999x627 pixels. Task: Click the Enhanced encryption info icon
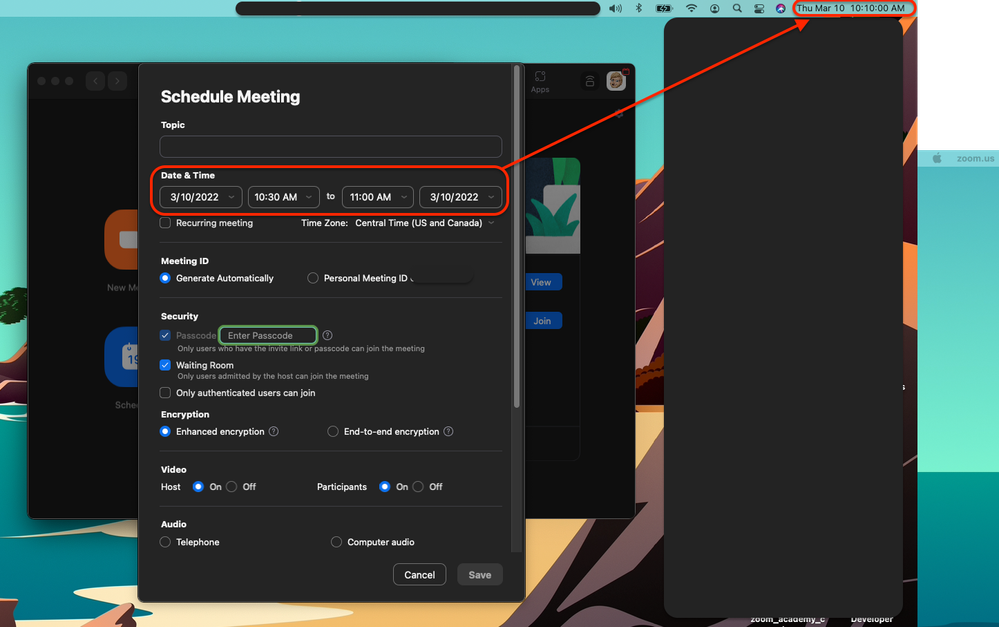click(x=273, y=432)
